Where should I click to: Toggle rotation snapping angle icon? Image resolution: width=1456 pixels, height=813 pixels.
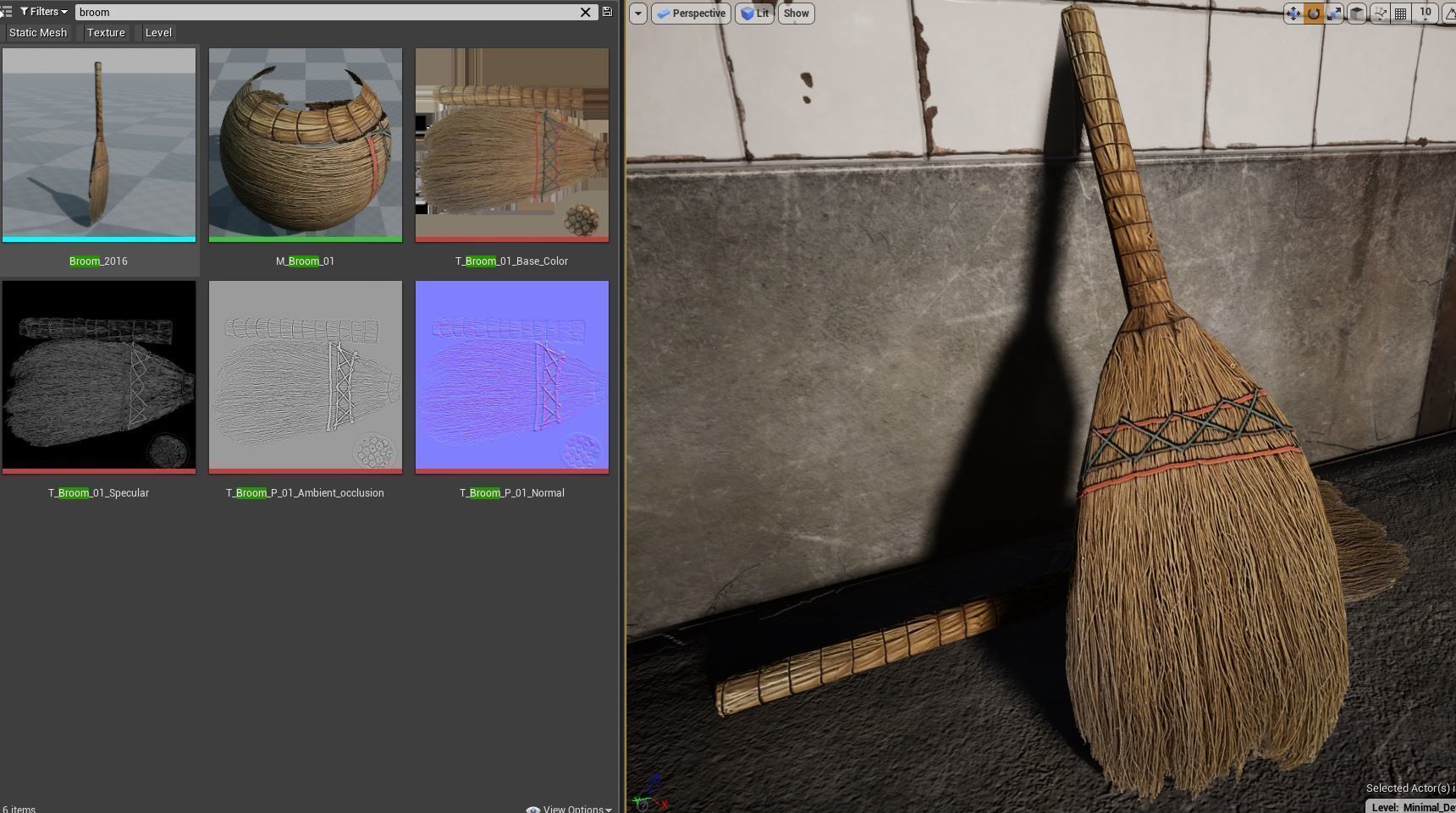[x=1448, y=14]
